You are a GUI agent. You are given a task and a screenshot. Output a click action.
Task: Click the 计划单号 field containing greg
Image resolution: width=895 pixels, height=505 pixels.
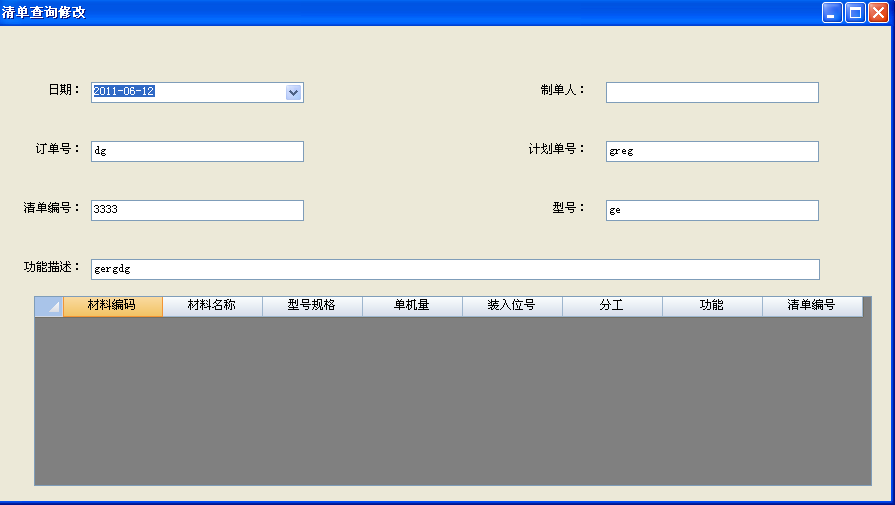coord(712,151)
